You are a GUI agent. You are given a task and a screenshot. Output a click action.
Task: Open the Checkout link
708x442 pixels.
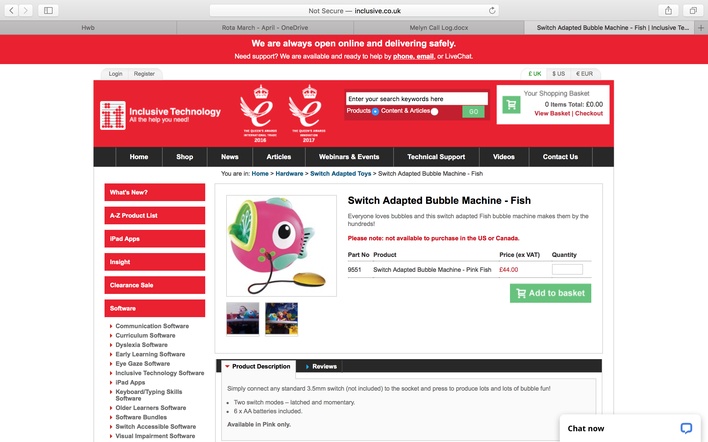[589, 113]
